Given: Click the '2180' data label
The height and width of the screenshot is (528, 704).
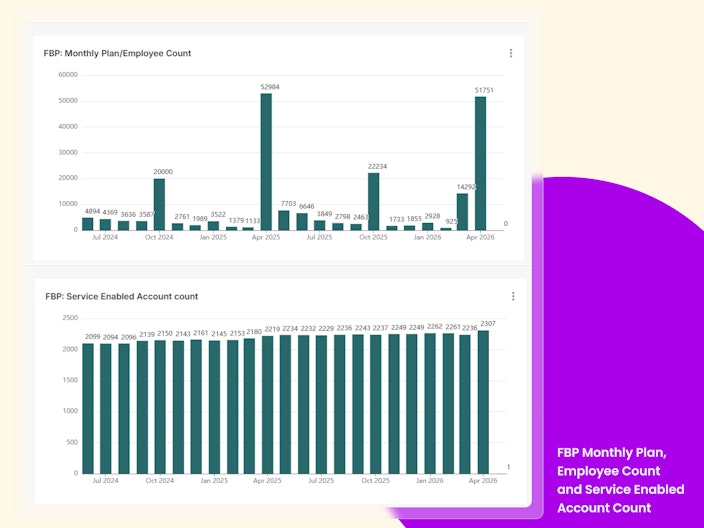Looking at the screenshot, I should pos(254,332).
